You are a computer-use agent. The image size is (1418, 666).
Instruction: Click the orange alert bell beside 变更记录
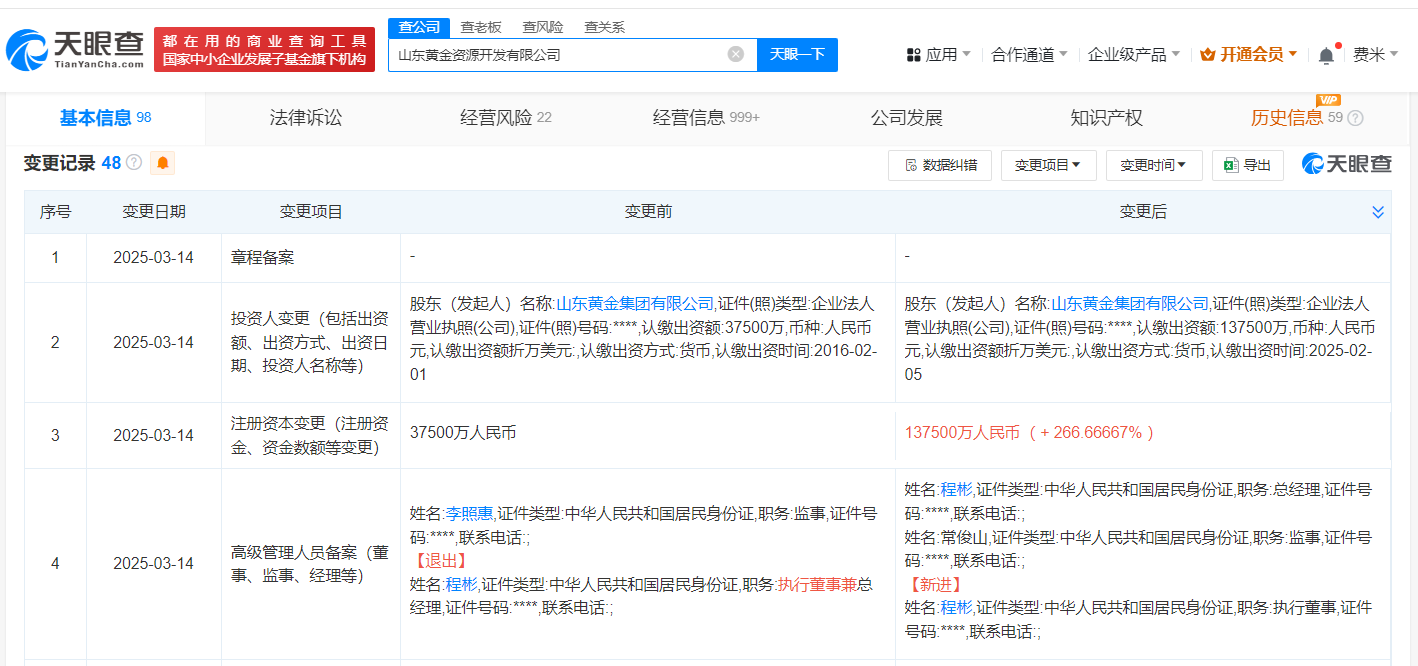pyautogui.click(x=162, y=162)
